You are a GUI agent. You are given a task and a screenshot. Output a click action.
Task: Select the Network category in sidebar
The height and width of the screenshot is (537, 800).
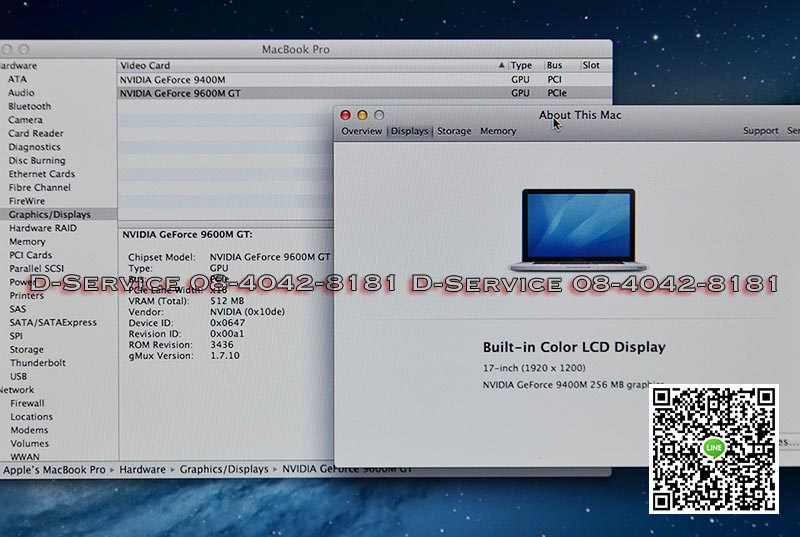[16, 390]
